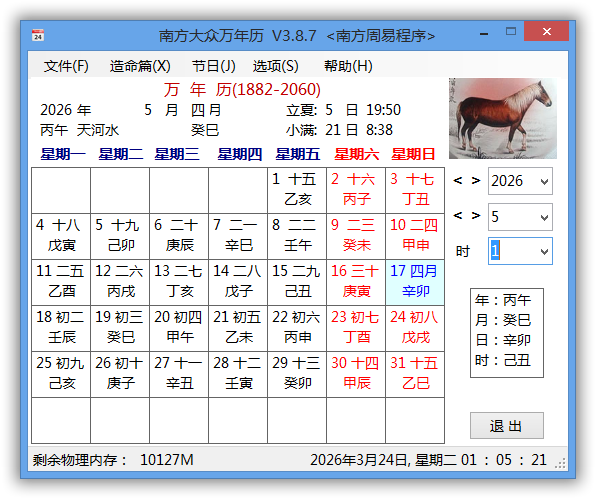Image resolution: width=596 pixels, height=499 pixels.
Task: Select May 31 十五 乙巳
Action: [415, 374]
